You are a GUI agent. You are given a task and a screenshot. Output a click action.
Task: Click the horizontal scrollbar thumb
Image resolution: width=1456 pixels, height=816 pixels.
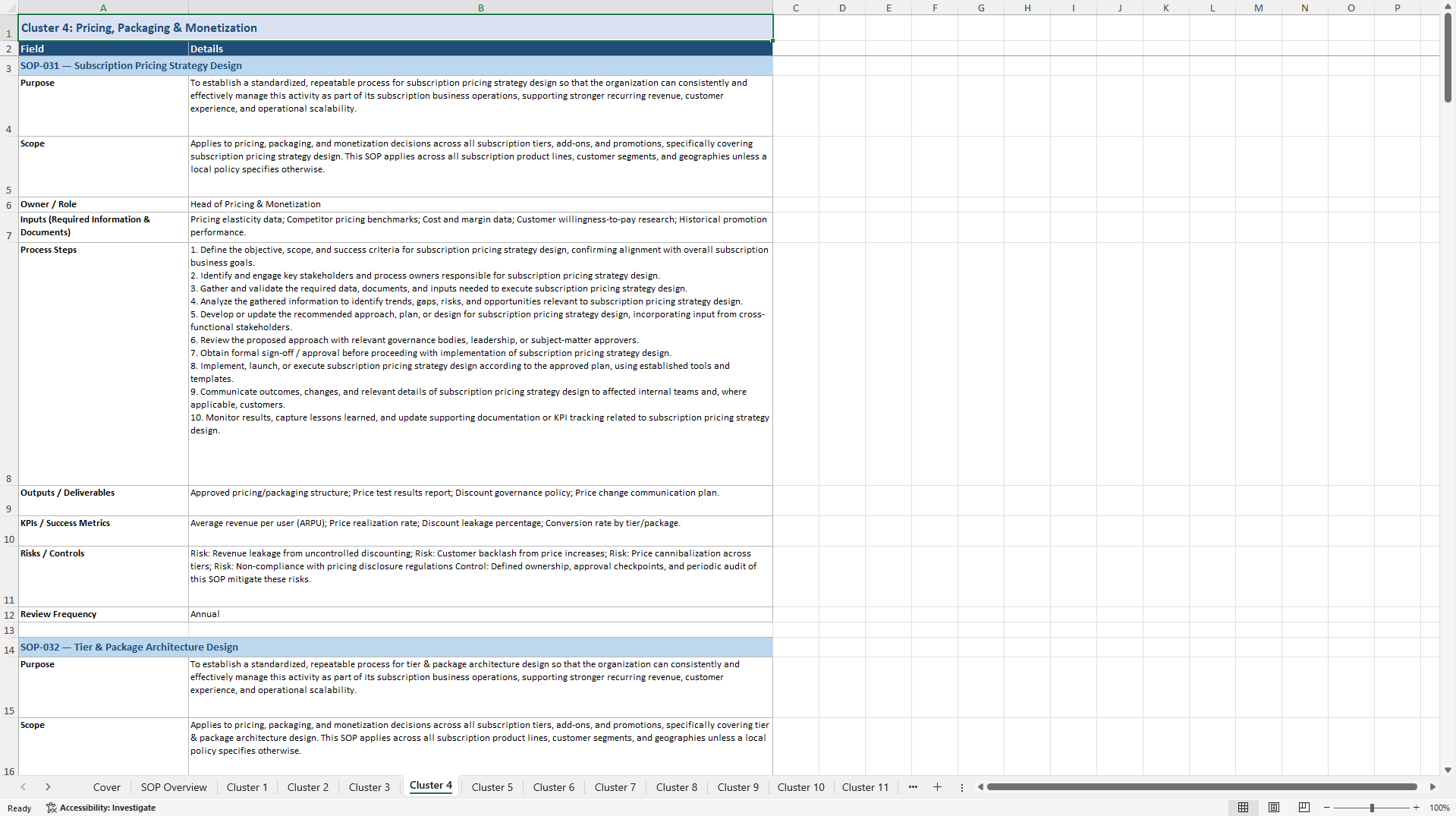point(1202,787)
